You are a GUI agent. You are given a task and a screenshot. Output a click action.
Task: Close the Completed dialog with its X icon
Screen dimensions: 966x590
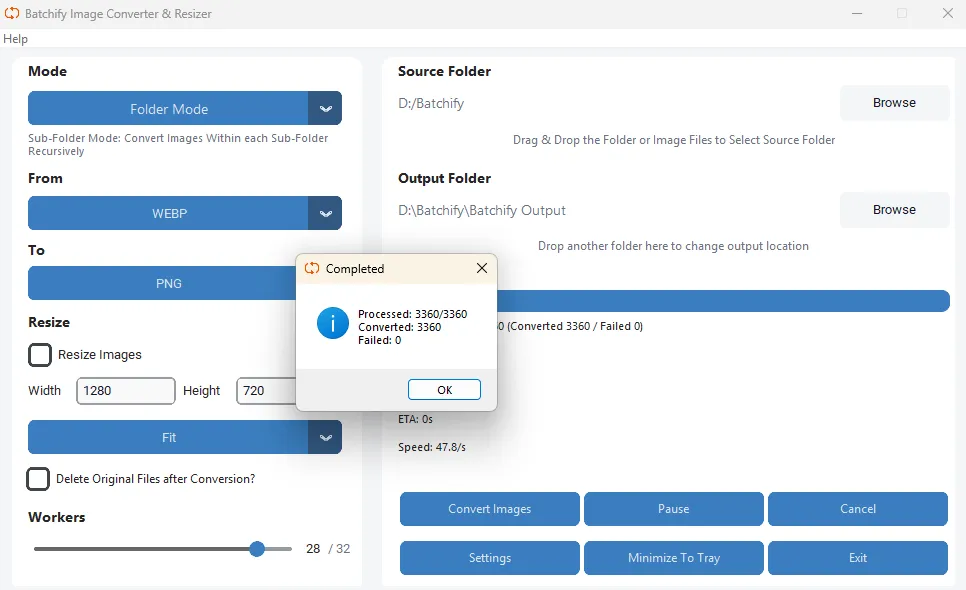(481, 268)
